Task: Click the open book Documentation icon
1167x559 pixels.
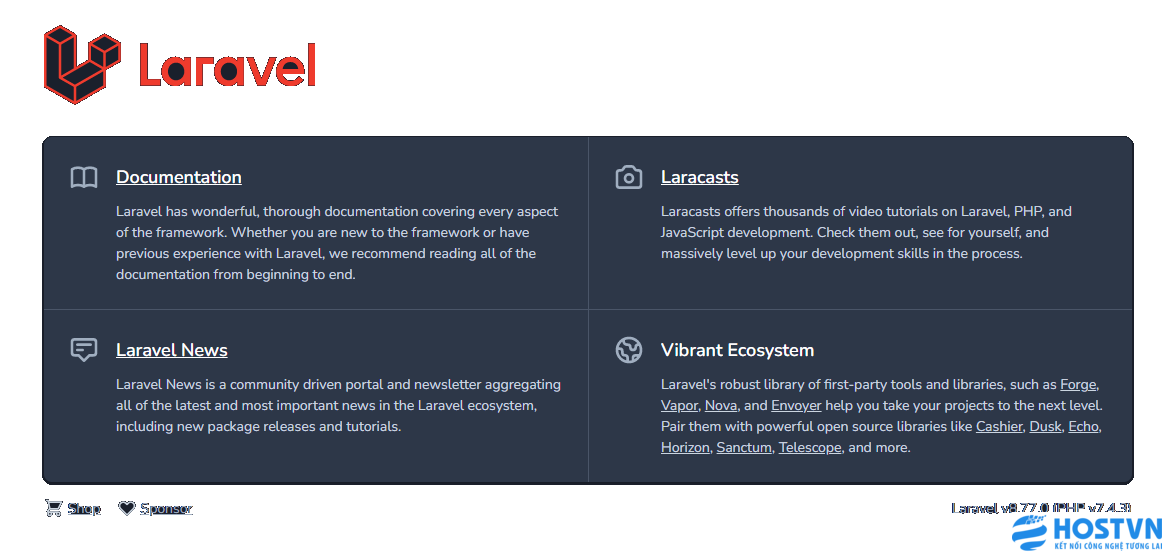Action: pyautogui.click(x=84, y=177)
